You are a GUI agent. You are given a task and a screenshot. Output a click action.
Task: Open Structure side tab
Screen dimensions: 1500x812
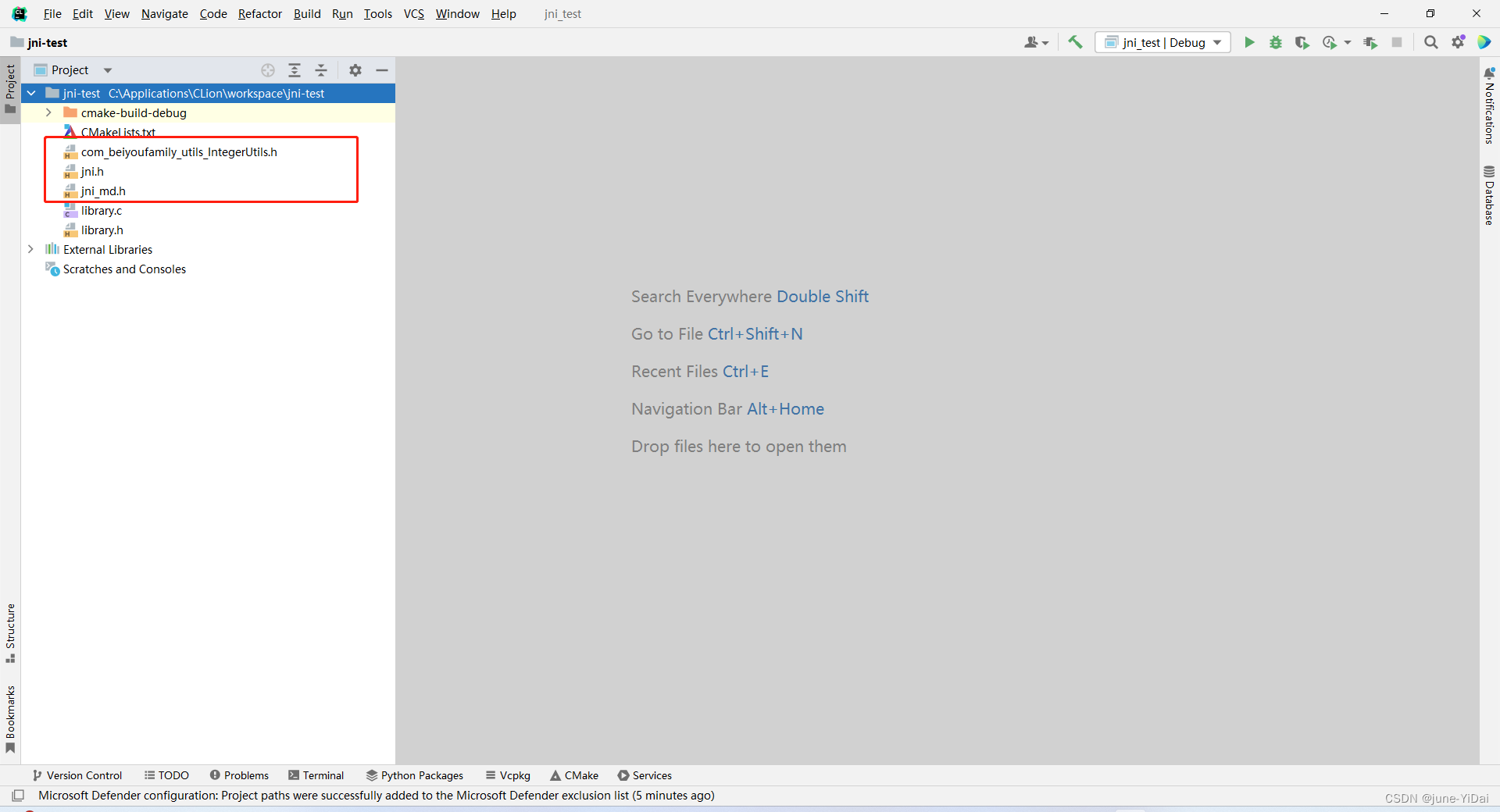coord(10,633)
